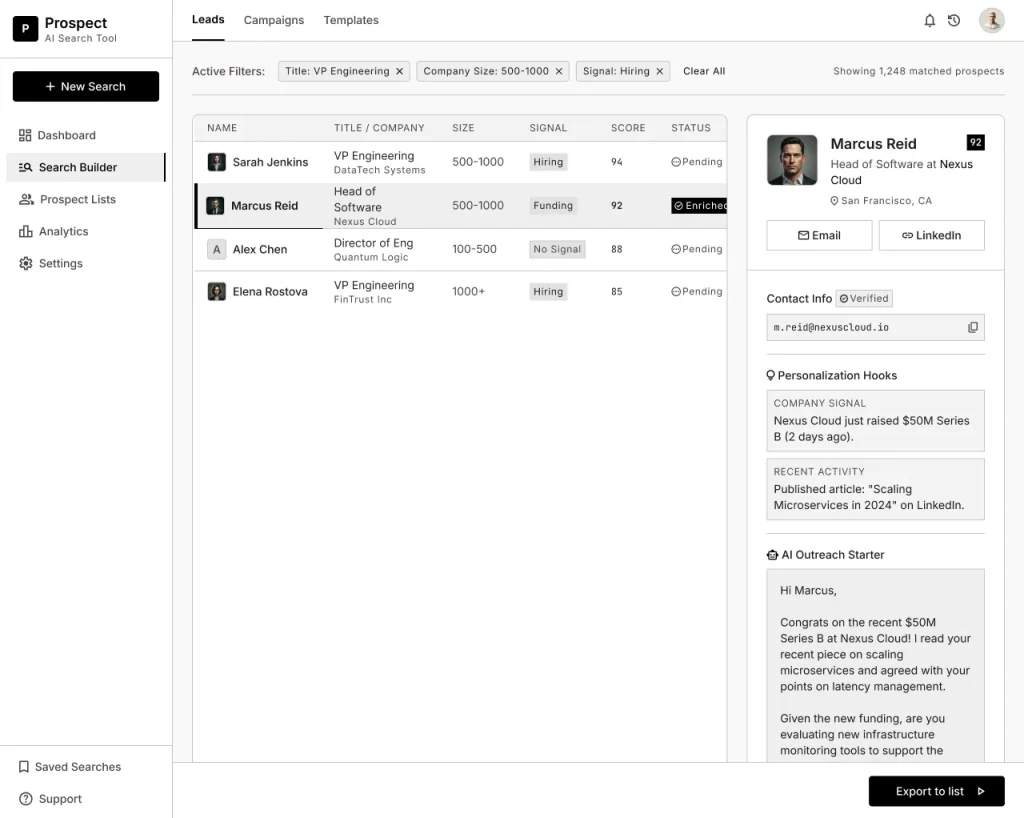The image size is (1024, 818).
Task: Click score 94 in Sarah Jenkins row
Action: [616, 162]
